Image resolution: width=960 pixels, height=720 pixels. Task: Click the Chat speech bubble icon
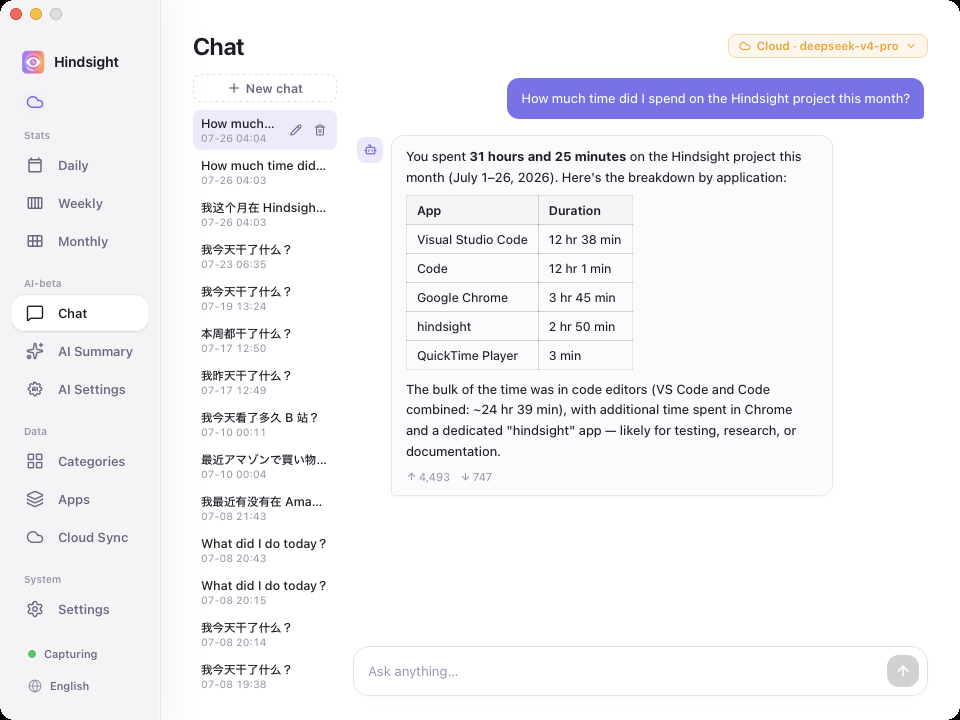coord(35,313)
